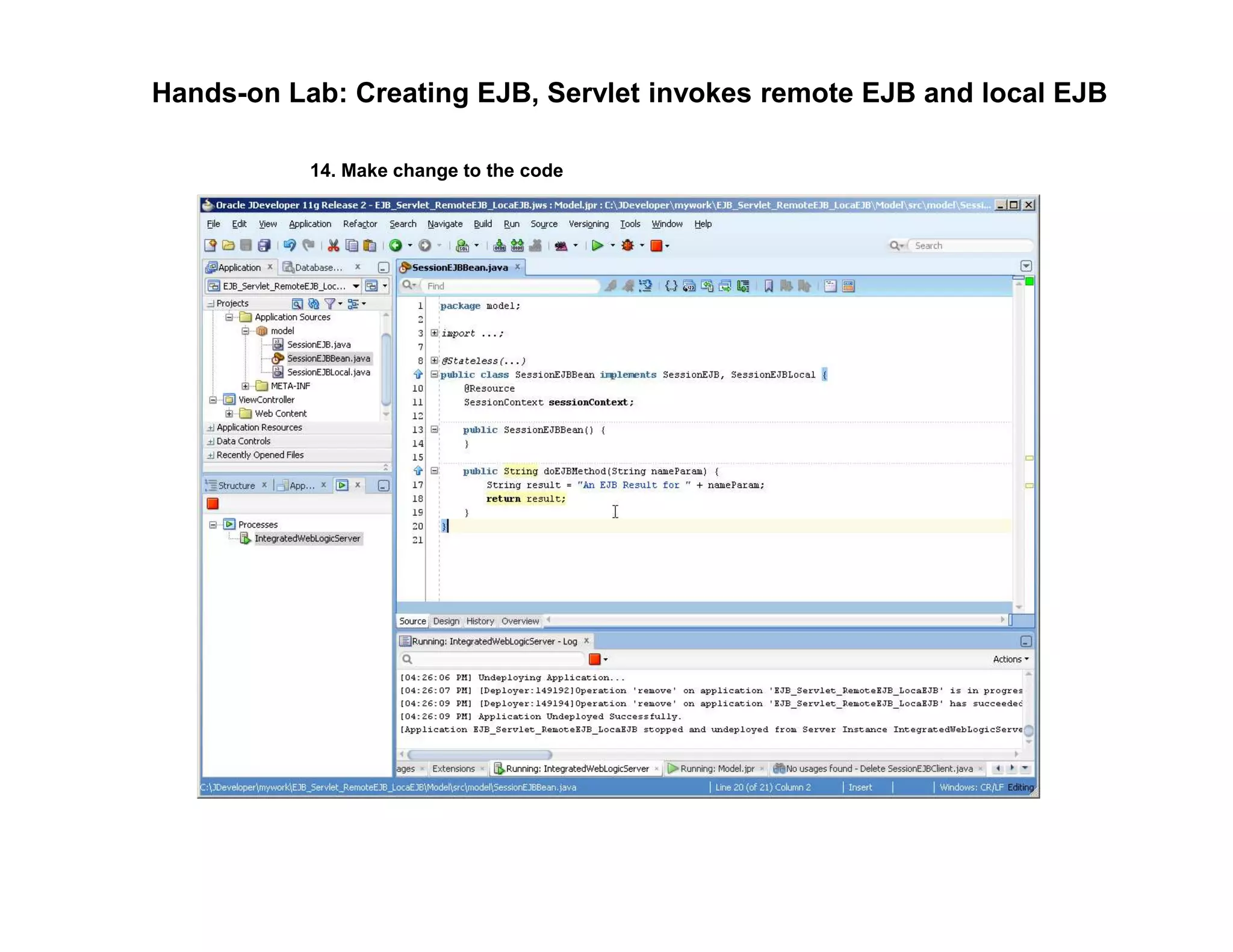The image size is (1233, 952).
Task: Click the Go to line number icon
Action: (689, 286)
